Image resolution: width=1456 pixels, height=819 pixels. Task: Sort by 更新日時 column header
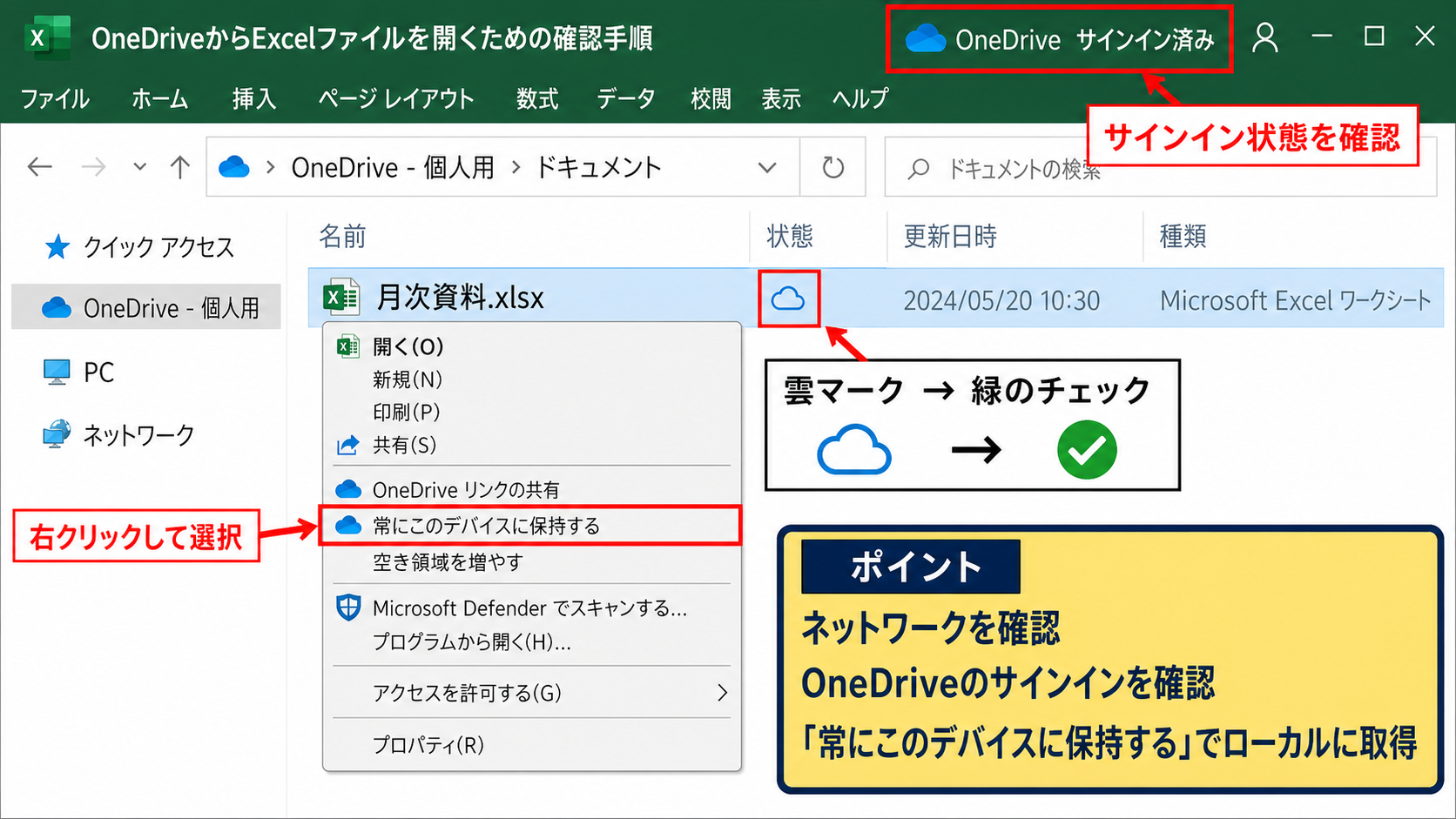pos(950,236)
